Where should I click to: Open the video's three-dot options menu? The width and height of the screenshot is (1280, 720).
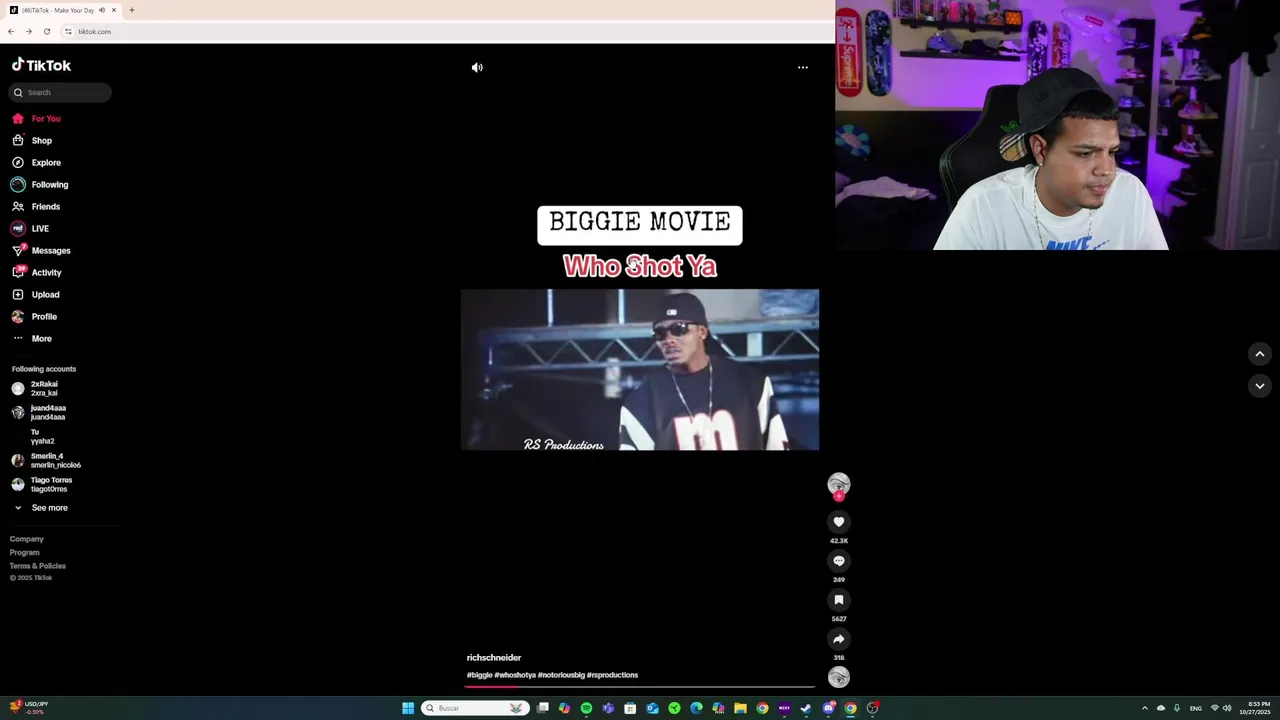click(802, 67)
